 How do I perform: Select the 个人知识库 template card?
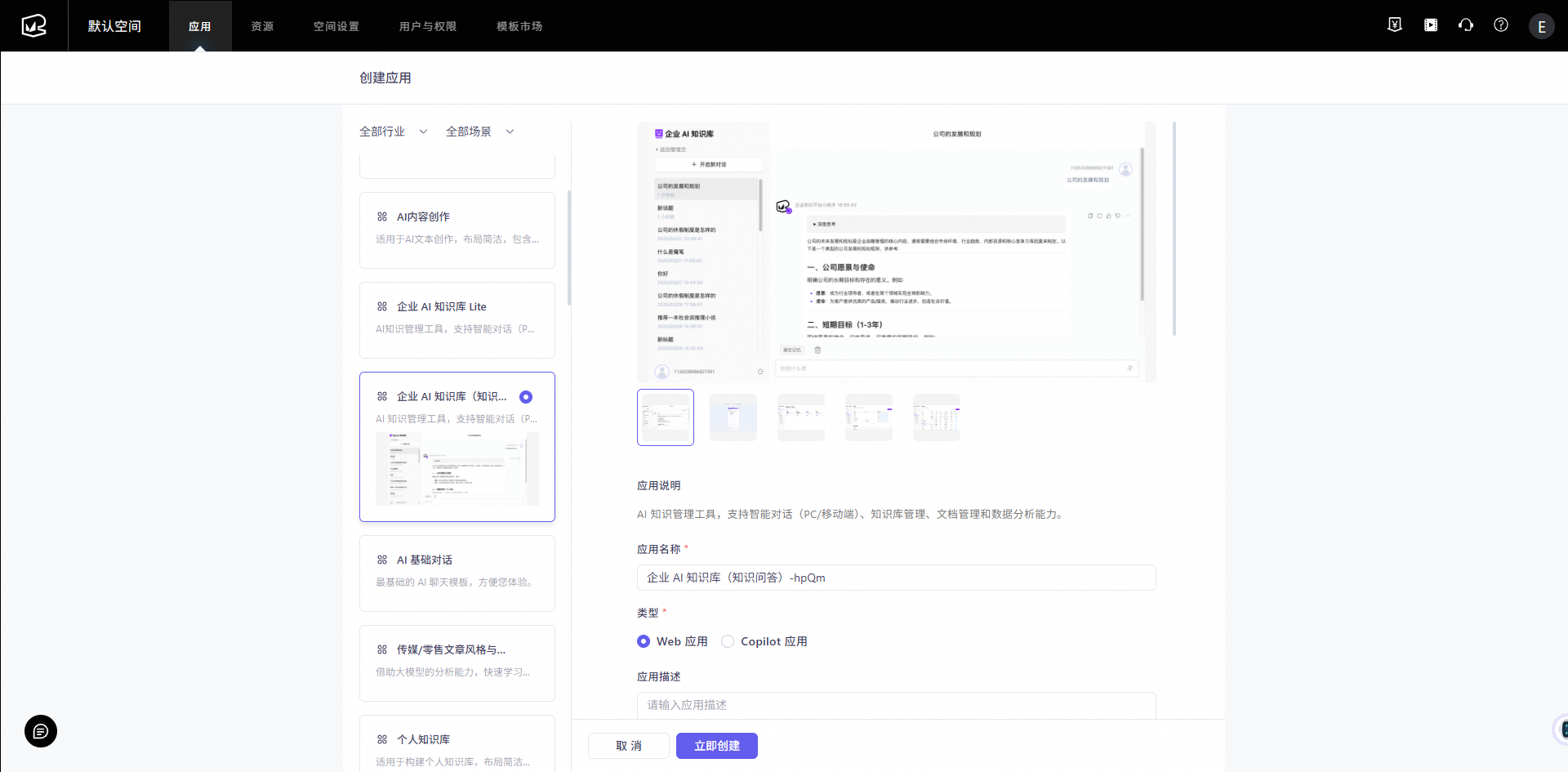point(457,743)
